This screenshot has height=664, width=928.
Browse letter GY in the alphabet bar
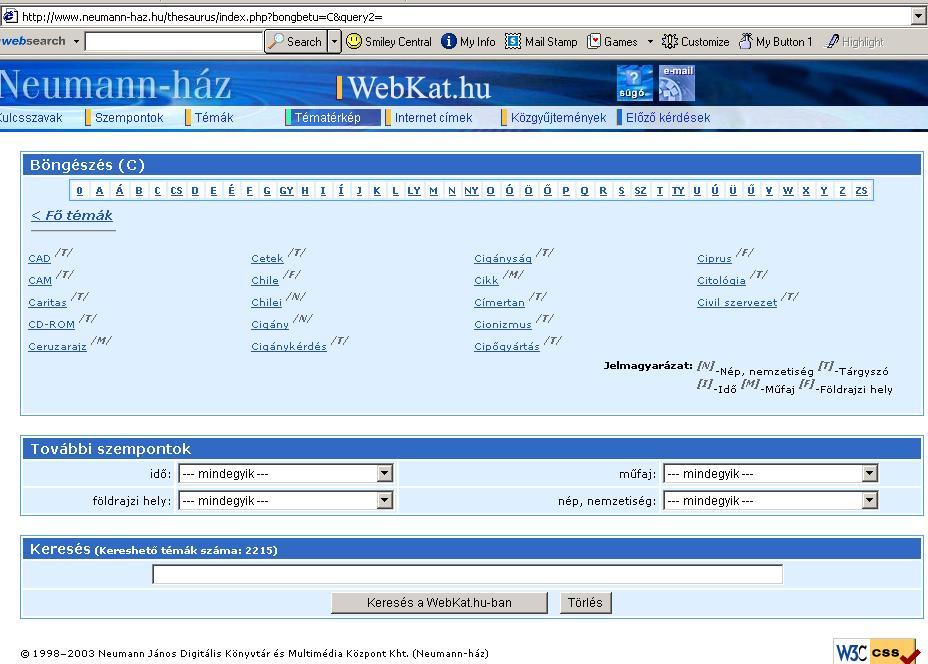286,191
